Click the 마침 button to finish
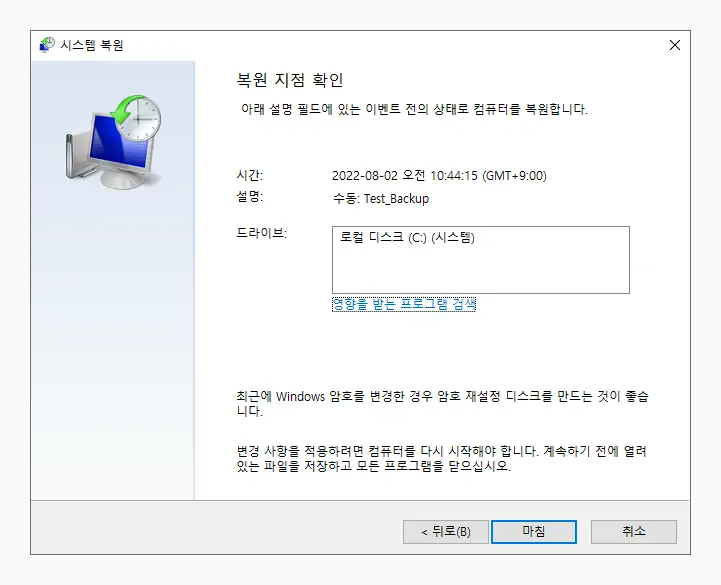The image size is (721, 585). 533,532
